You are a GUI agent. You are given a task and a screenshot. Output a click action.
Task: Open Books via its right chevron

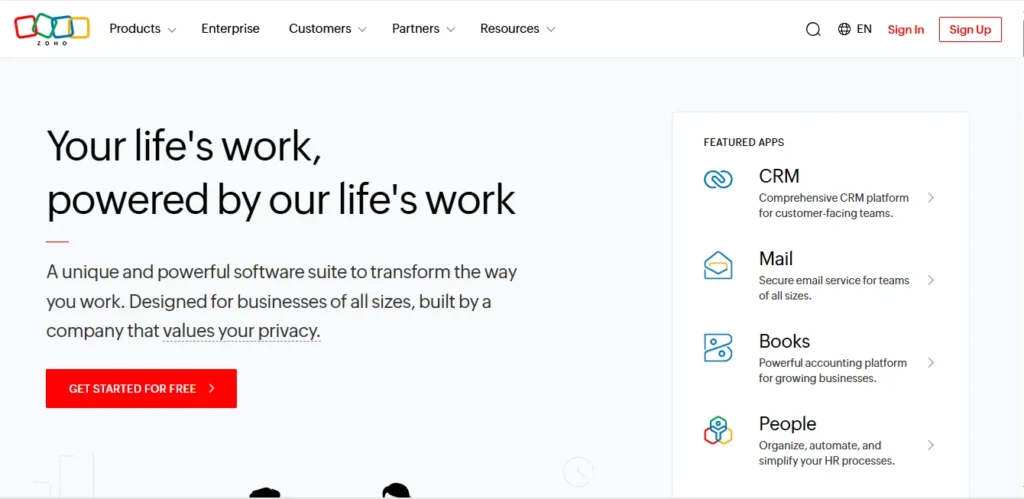(x=931, y=362)
